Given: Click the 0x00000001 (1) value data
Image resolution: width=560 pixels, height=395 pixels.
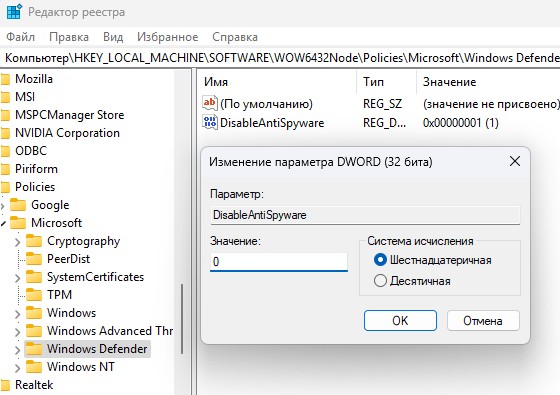Looking at the screenshot, I should point(461,122).
